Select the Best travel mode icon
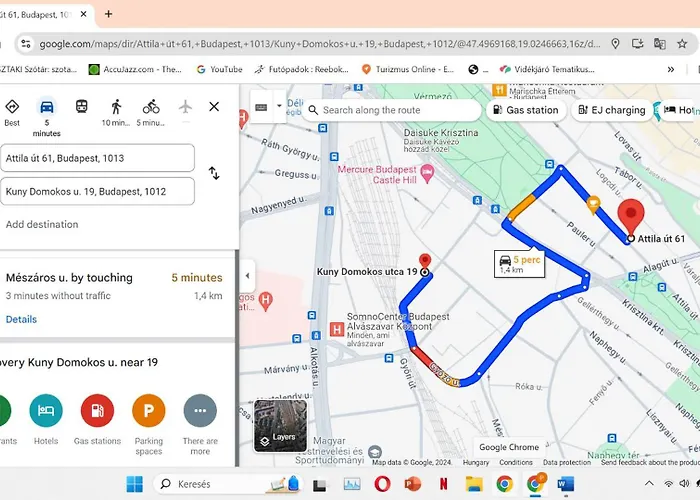This screenshot has width=700, height=500. click(12, 107)
